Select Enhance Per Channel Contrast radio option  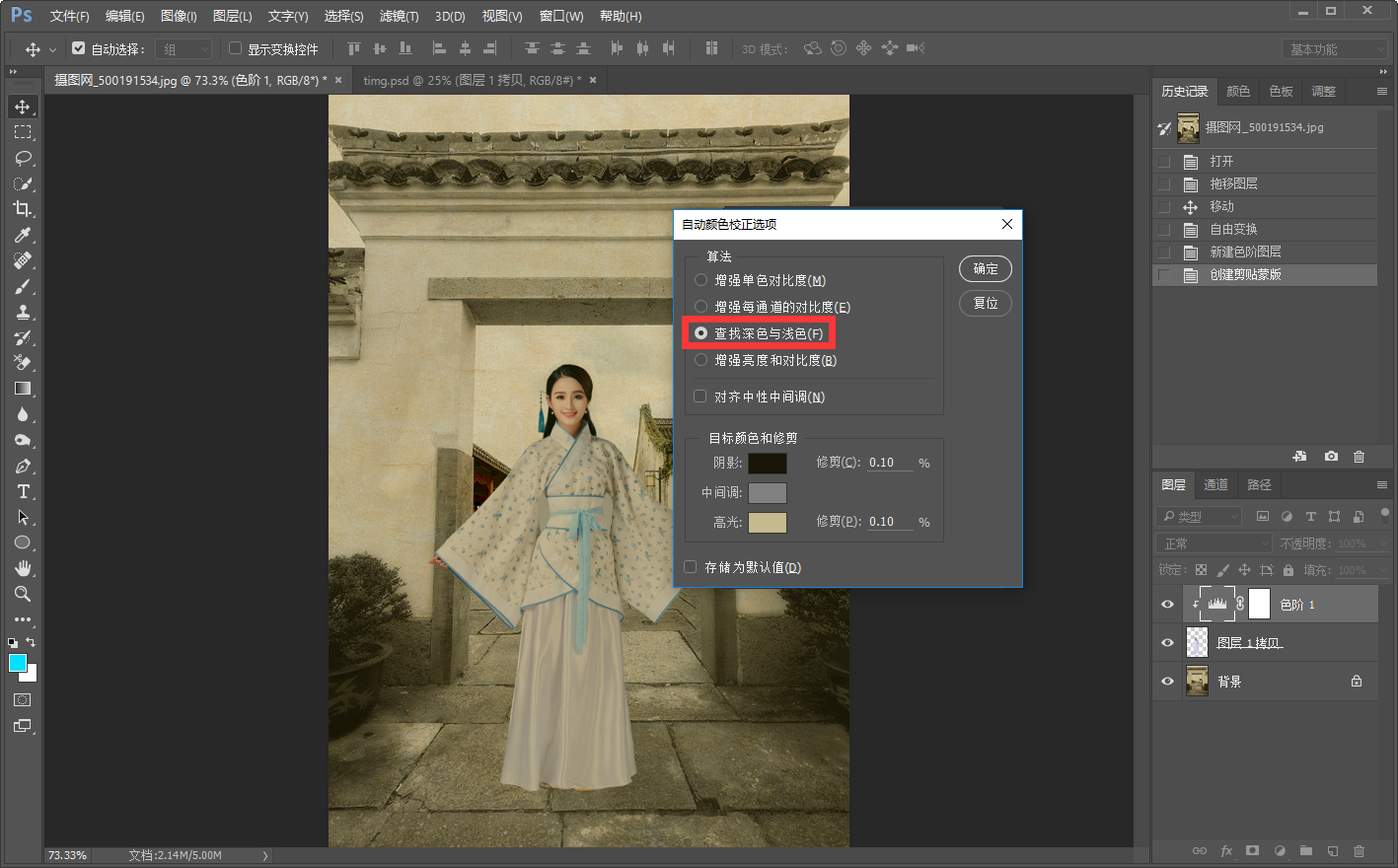click(x=700, y=307)
